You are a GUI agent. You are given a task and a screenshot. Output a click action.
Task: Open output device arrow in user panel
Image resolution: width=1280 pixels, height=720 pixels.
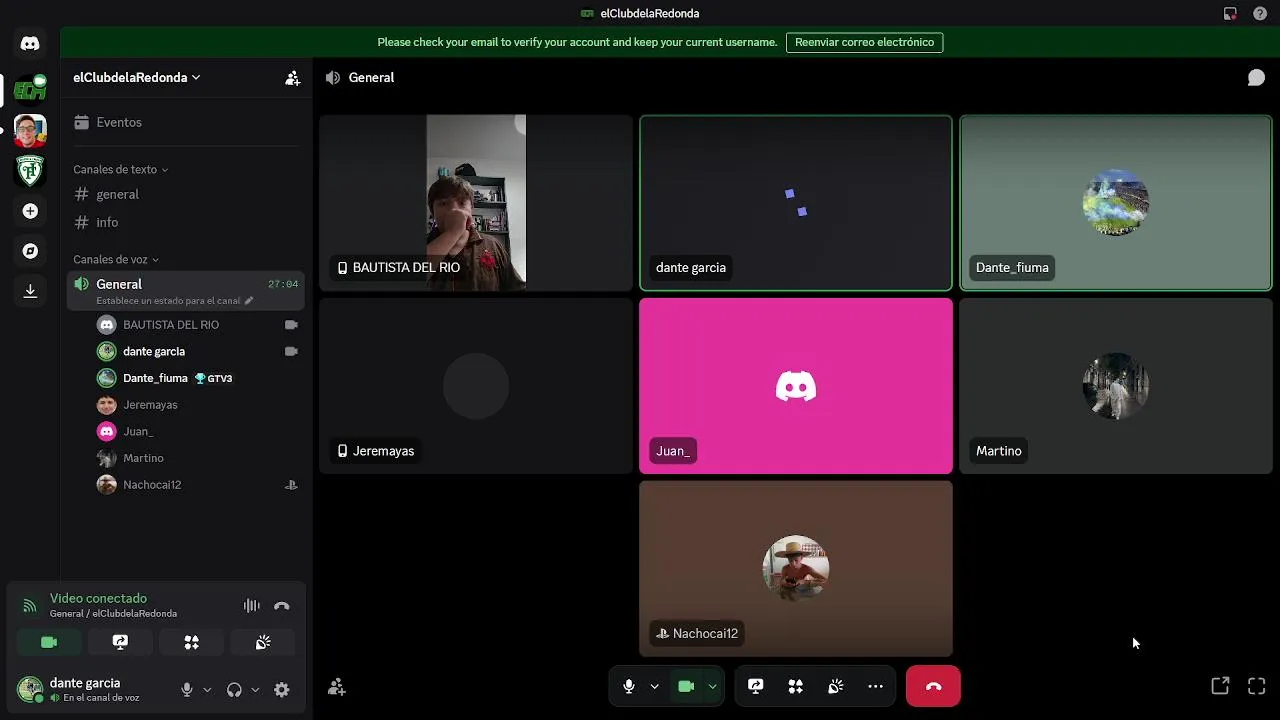point(255,689)
